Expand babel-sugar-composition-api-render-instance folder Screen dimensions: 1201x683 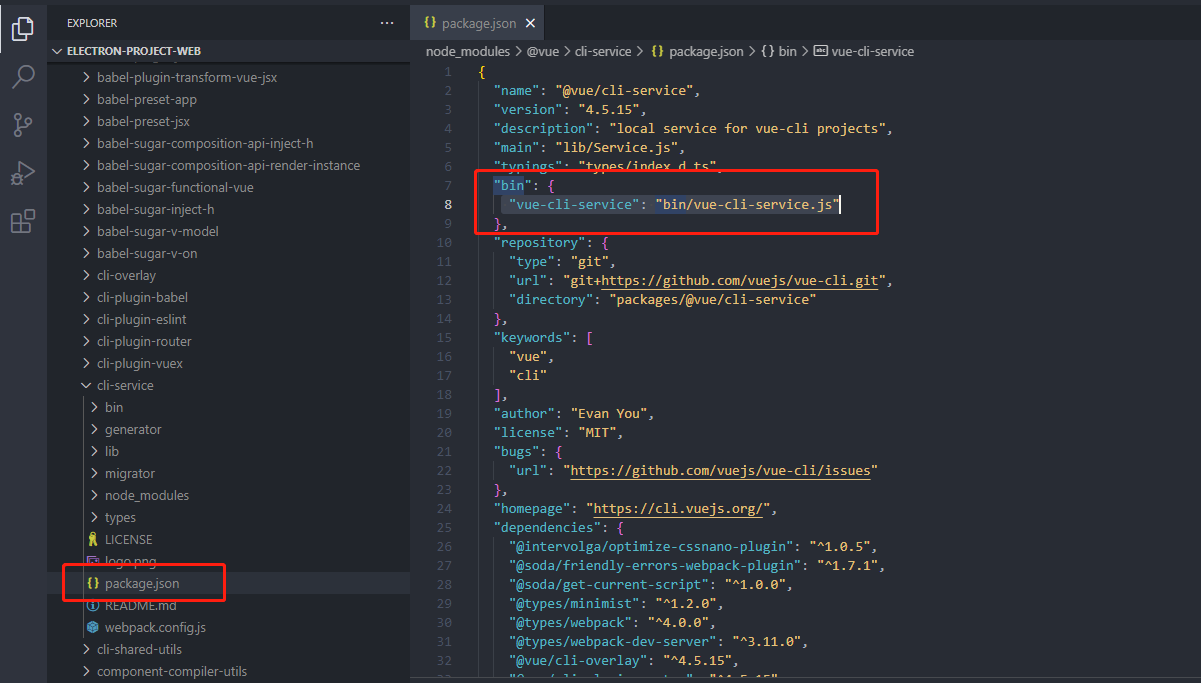(228, 165)
